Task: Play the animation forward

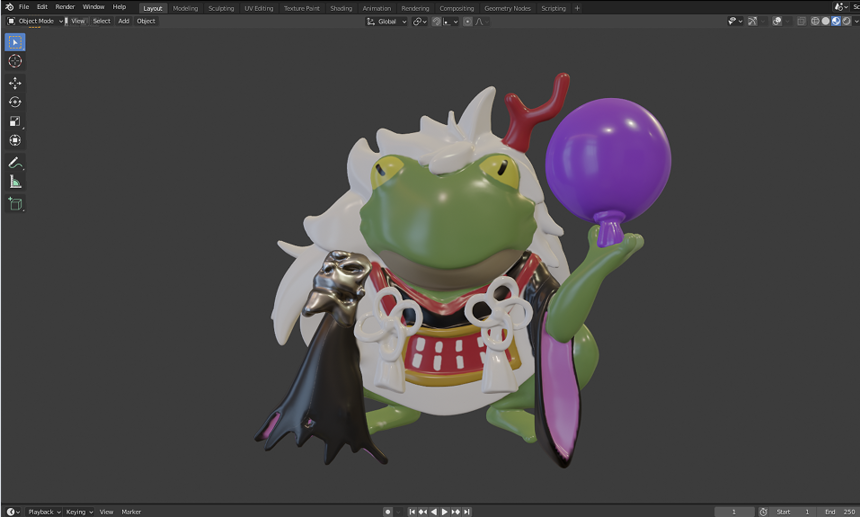Action: click(x=445, y=512)
